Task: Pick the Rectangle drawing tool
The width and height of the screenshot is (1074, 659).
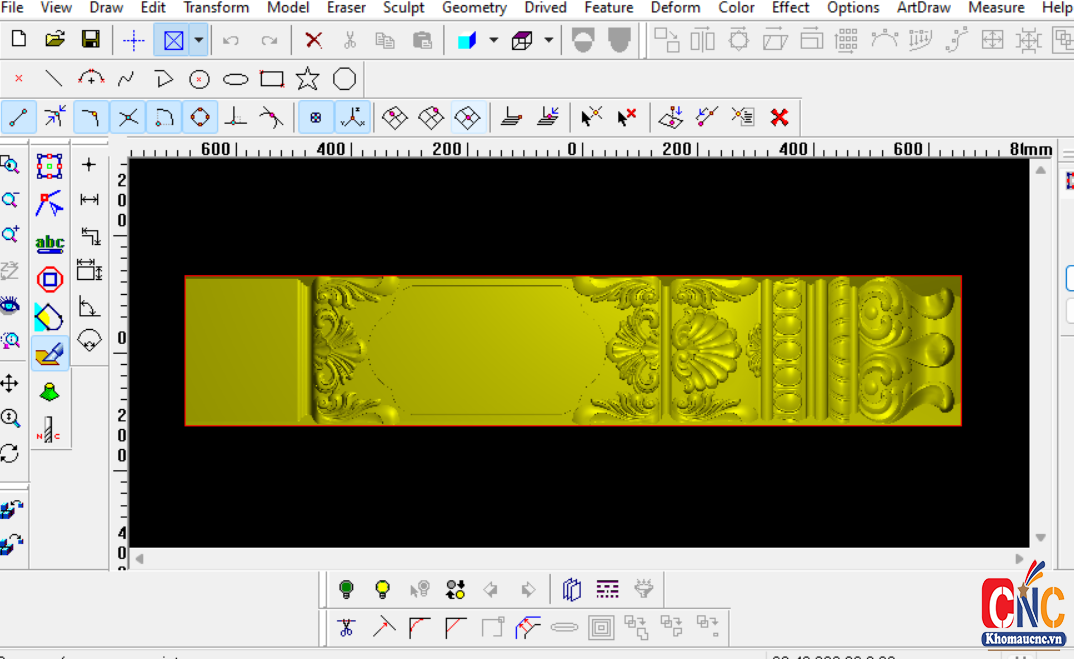Action: coord(271,78)
